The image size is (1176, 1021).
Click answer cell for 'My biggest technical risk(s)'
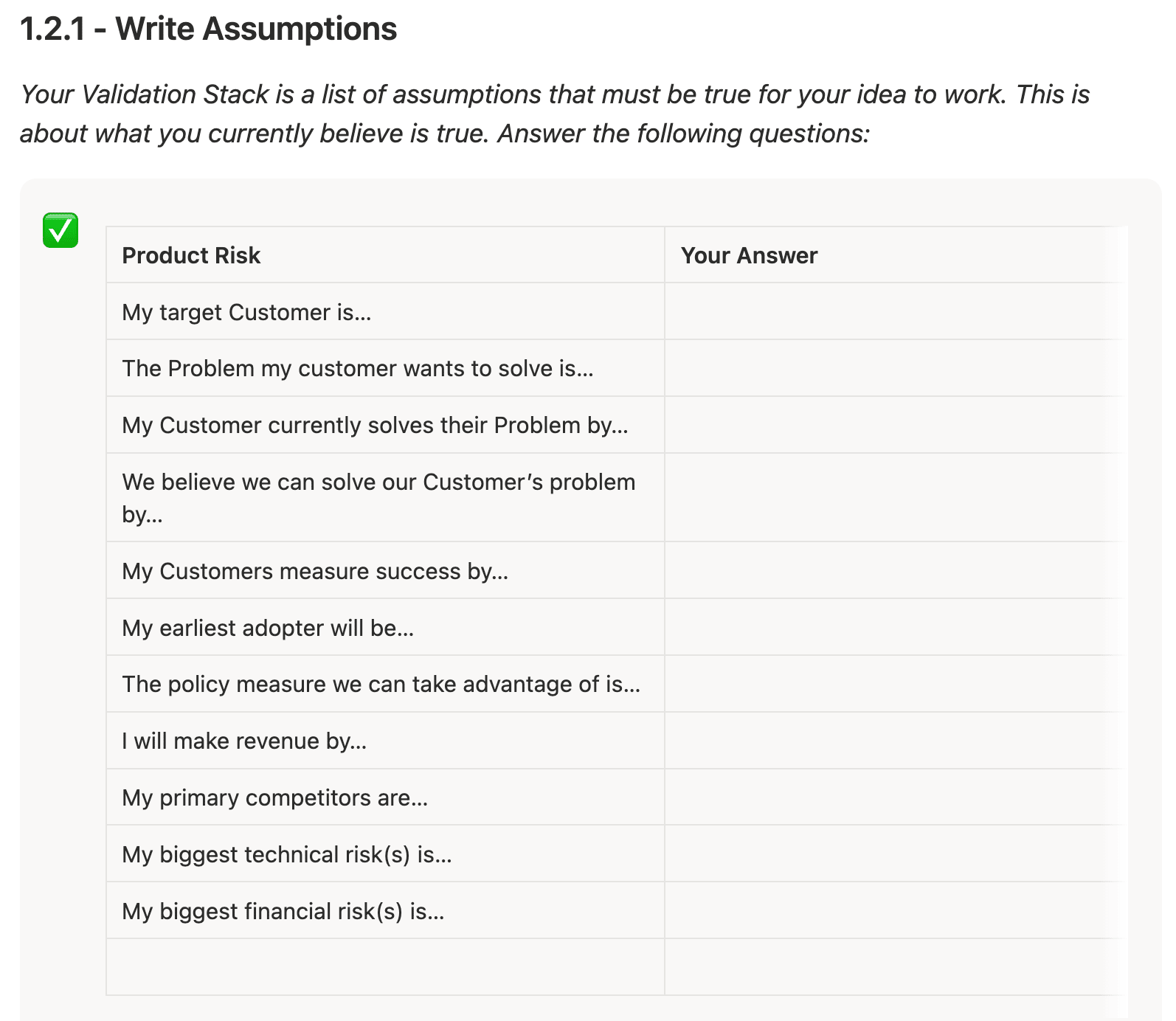pos(895,854)
